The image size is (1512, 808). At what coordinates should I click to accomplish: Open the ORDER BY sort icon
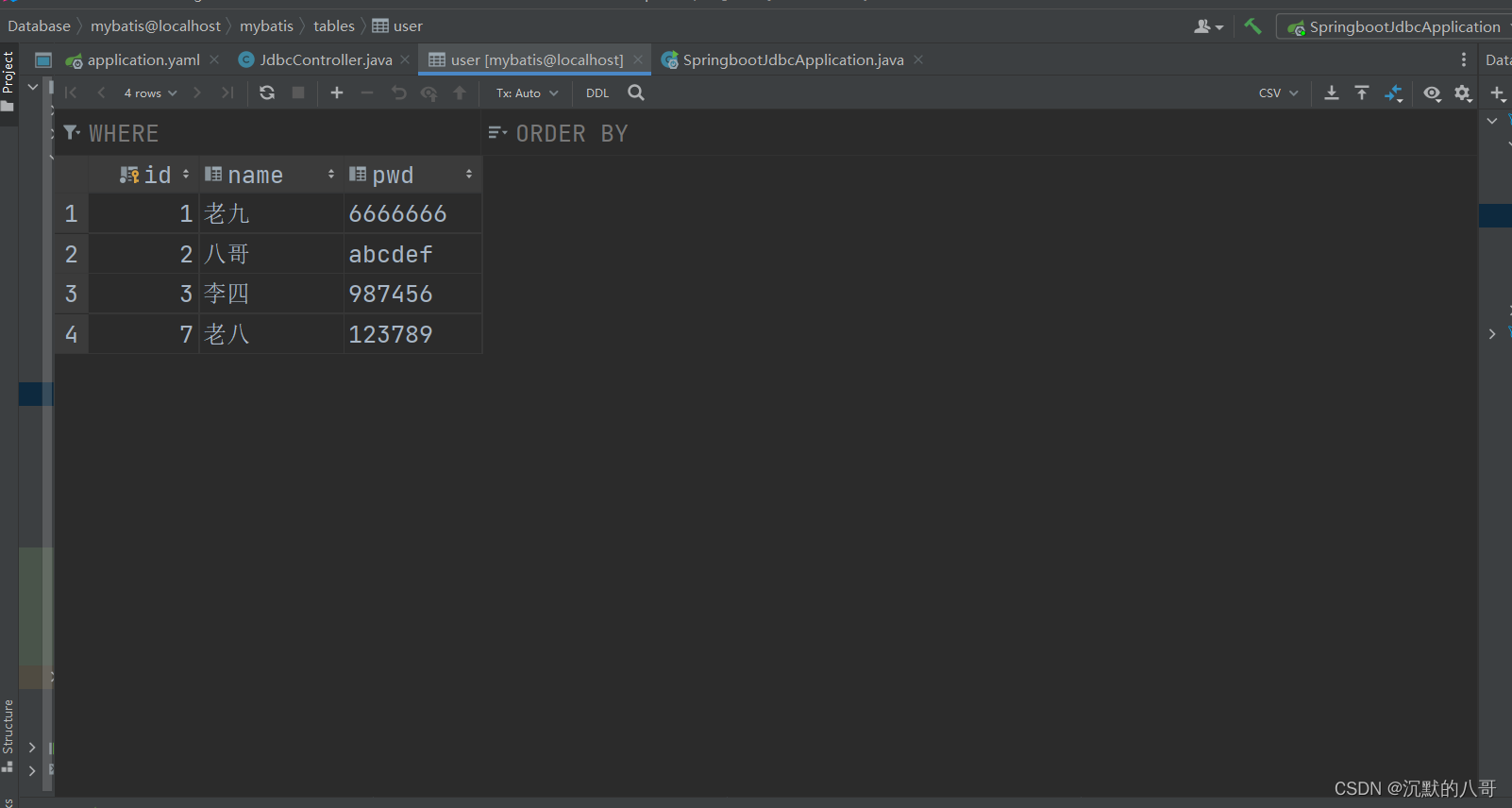click(x=497, y=133)
